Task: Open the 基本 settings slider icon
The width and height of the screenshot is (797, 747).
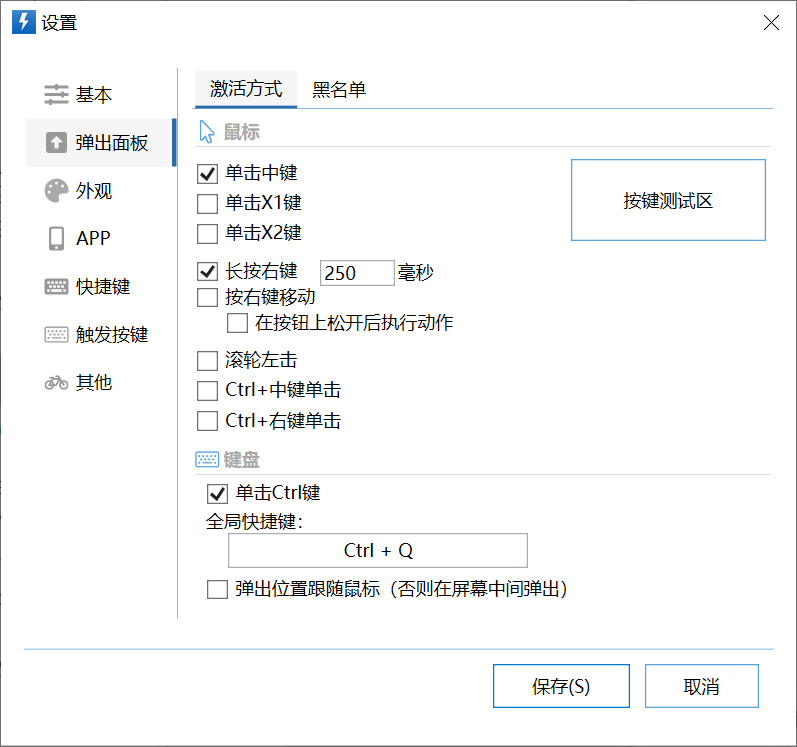Action: pyautogui.click(x=56, y=95)
